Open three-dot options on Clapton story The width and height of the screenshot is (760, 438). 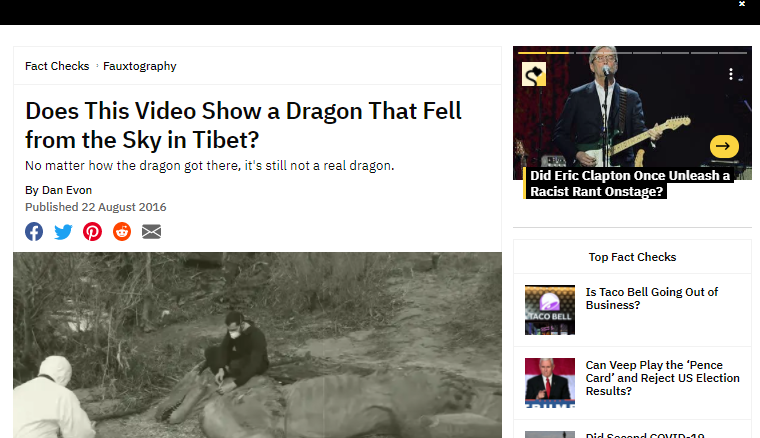coord(731,74)
